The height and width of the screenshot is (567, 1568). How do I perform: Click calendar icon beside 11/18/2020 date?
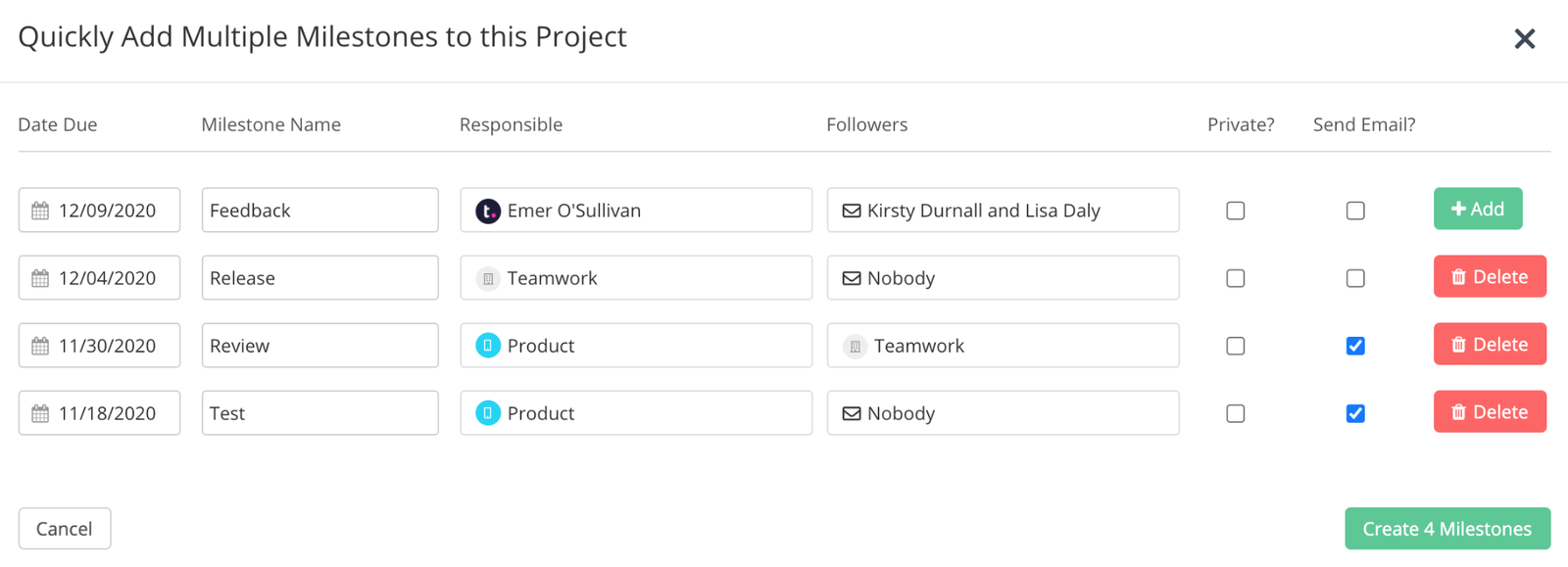pyautogui.click(x=40, y=413)
